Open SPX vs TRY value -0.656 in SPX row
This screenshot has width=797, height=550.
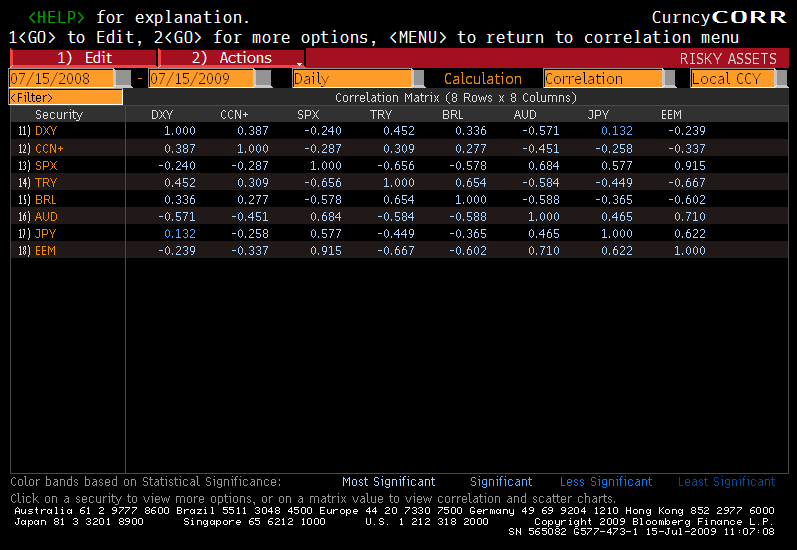point(396,166)
